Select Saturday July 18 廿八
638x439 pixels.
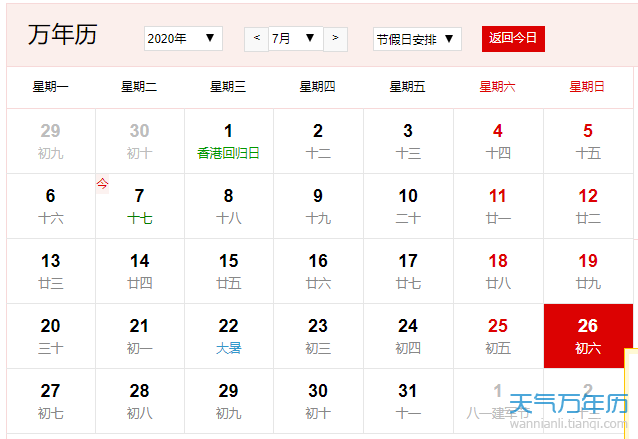click(x=498, y=271)
